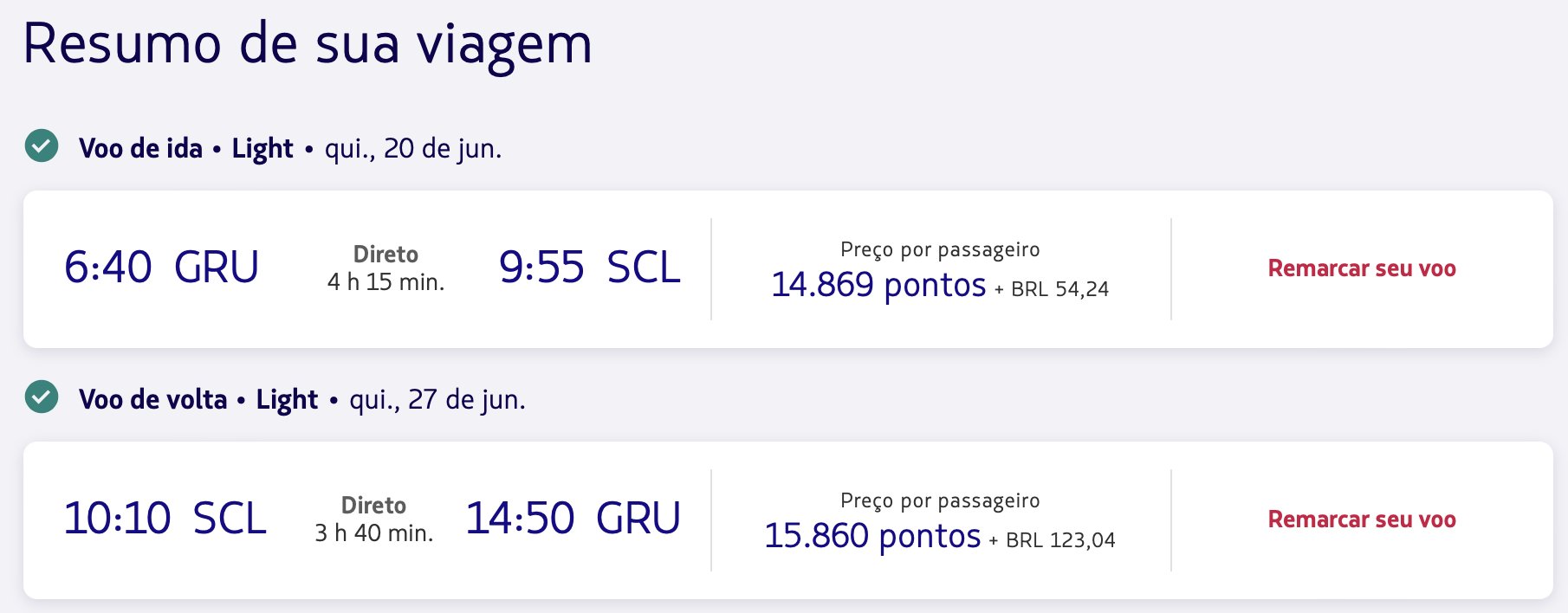This screenshot has height=613, width=1568.
Task: Select the 14:50 GRU arrival time
Action: pyautogui.click(x=573, y=519)
